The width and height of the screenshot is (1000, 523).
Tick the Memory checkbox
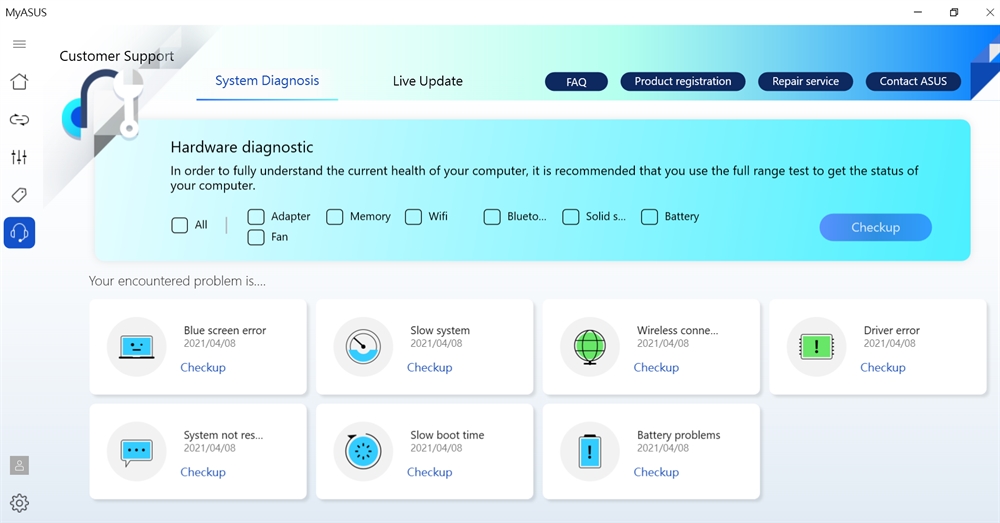tap(335, 217)
